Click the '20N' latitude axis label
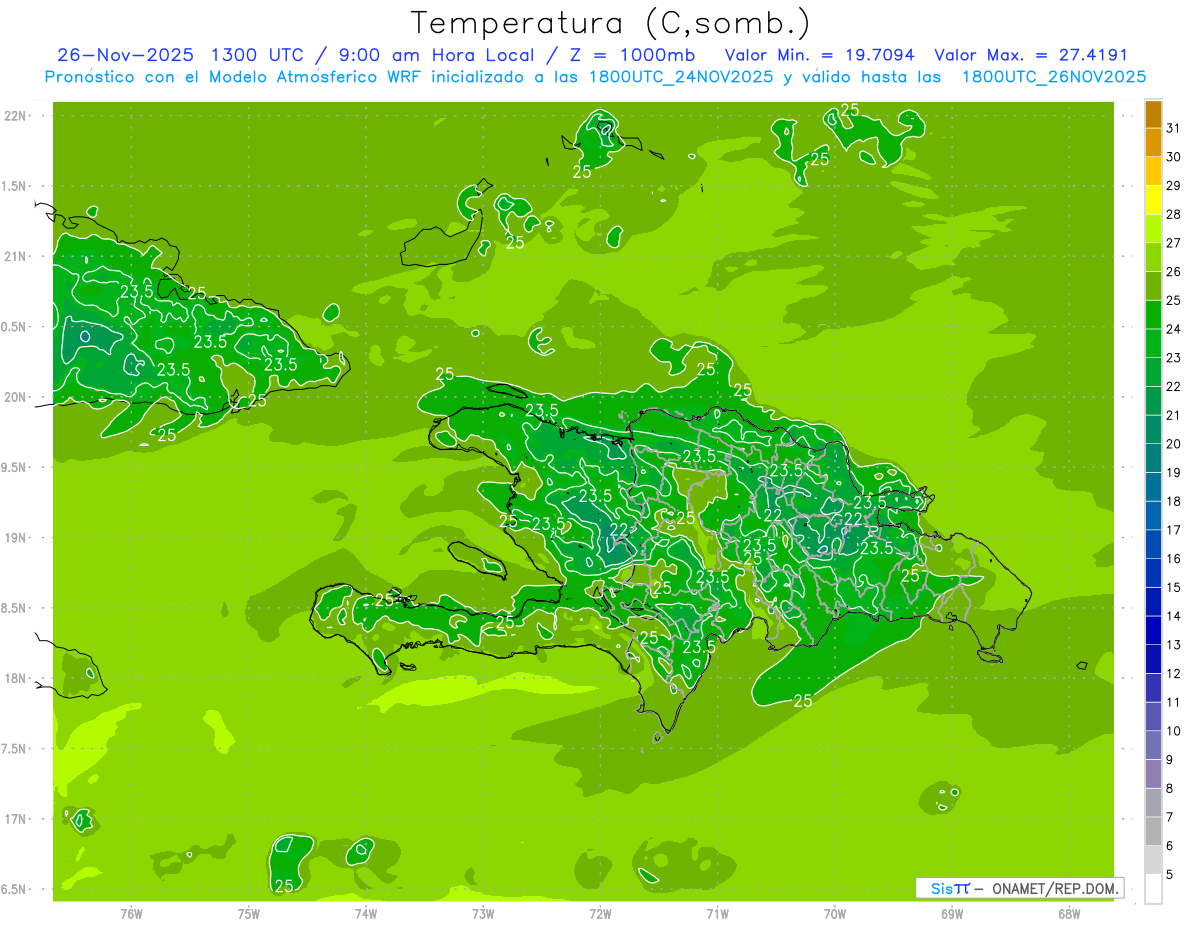This screenshot has height=927, width=1200. click(x=16, y=397)
